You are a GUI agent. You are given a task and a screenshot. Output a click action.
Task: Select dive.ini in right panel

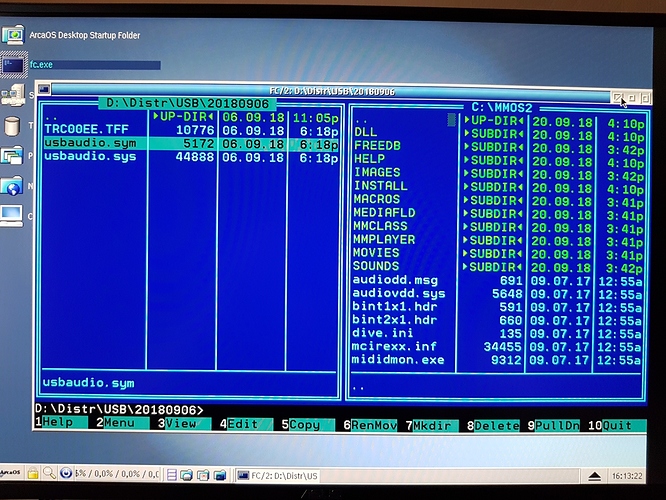[x=383, y=333]
